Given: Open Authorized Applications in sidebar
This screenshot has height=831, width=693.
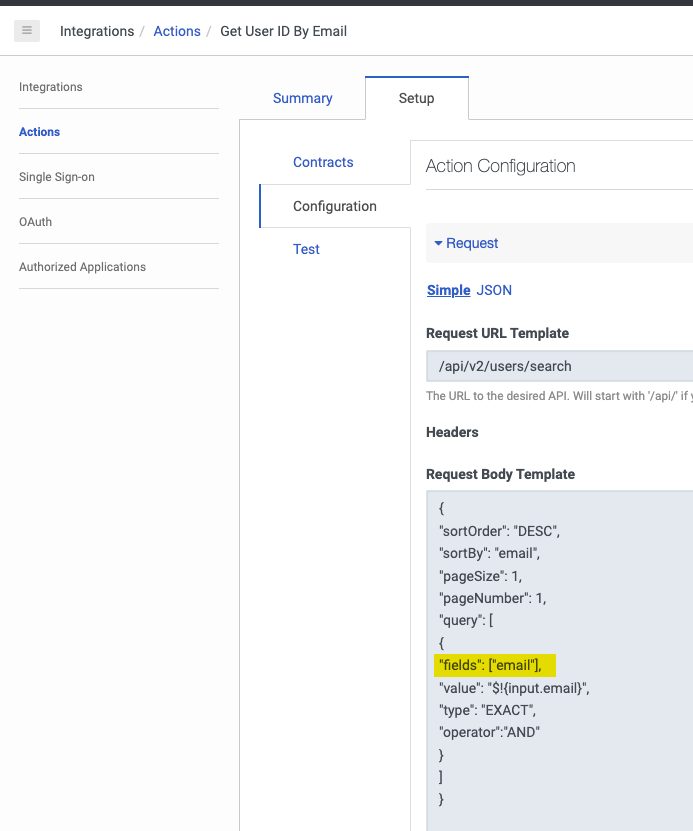Looking at the screenshot, I should tap(83, 267).
